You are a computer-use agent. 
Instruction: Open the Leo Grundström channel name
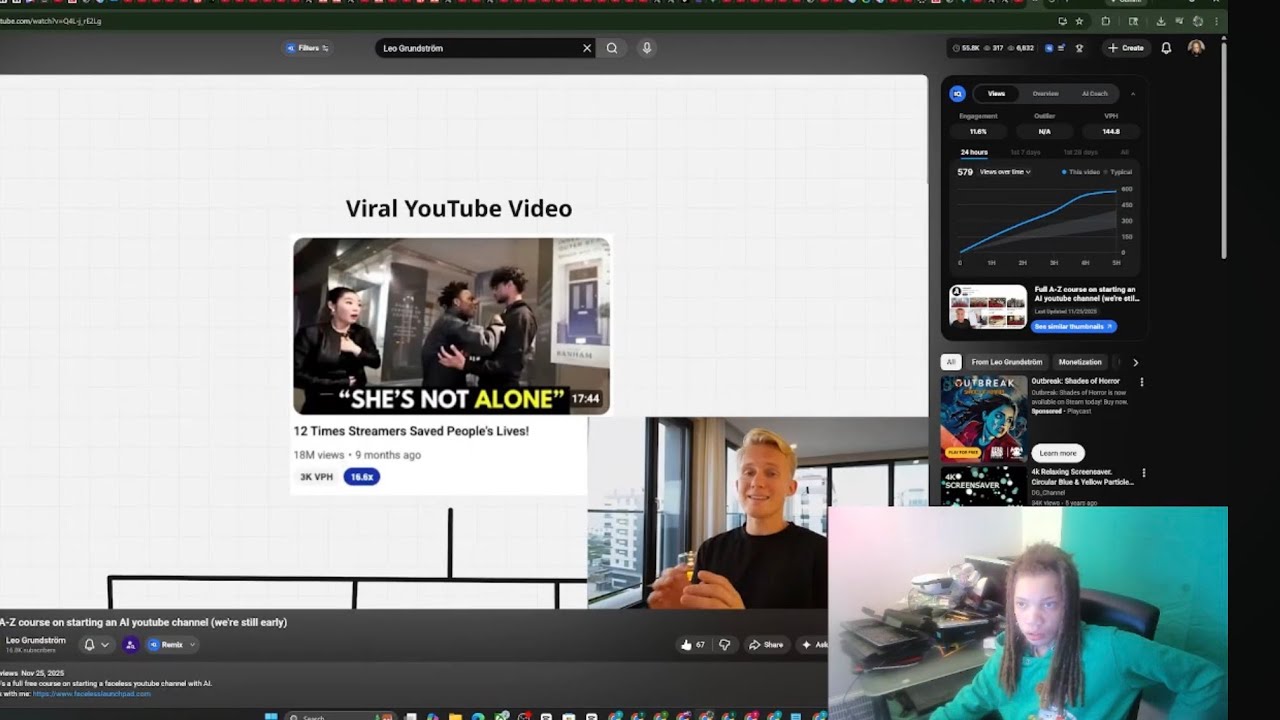(35, 640)
